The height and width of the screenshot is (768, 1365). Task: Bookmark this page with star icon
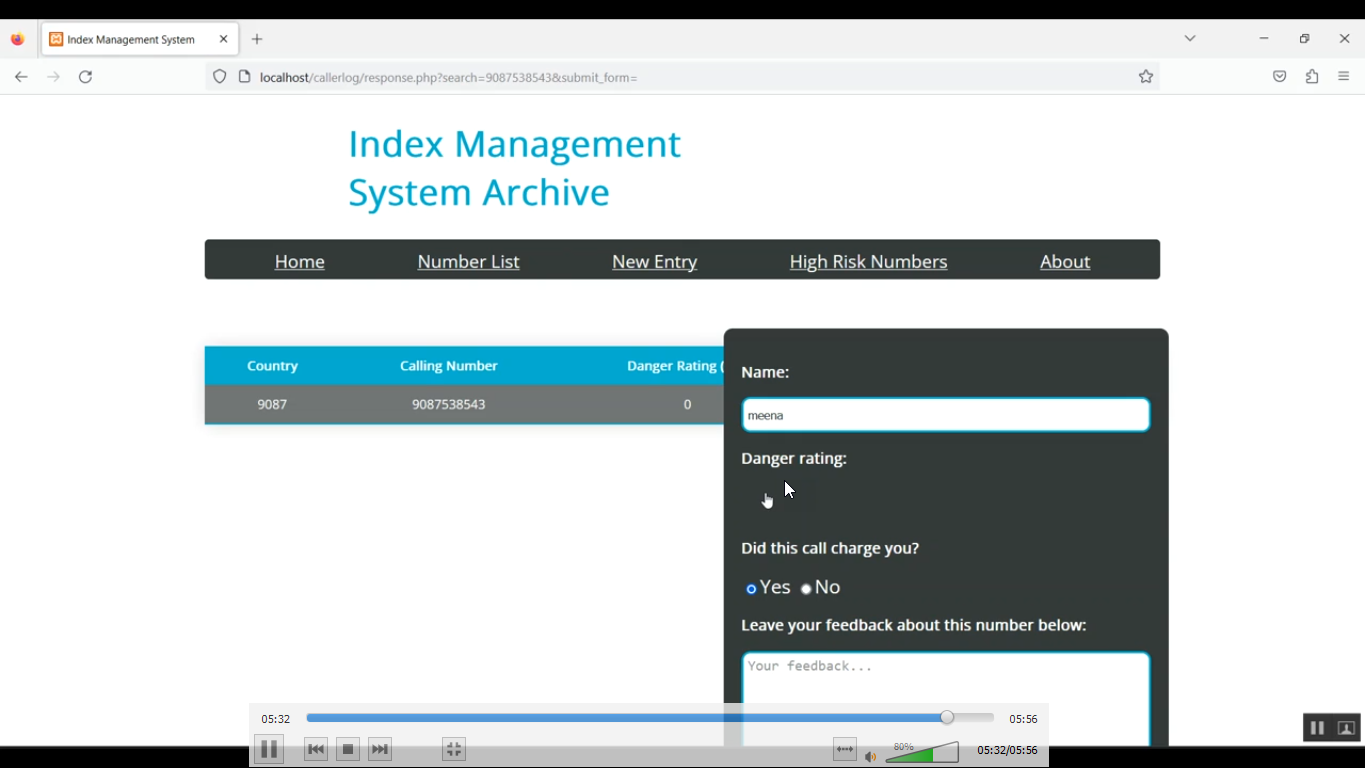pos(1146,77)
